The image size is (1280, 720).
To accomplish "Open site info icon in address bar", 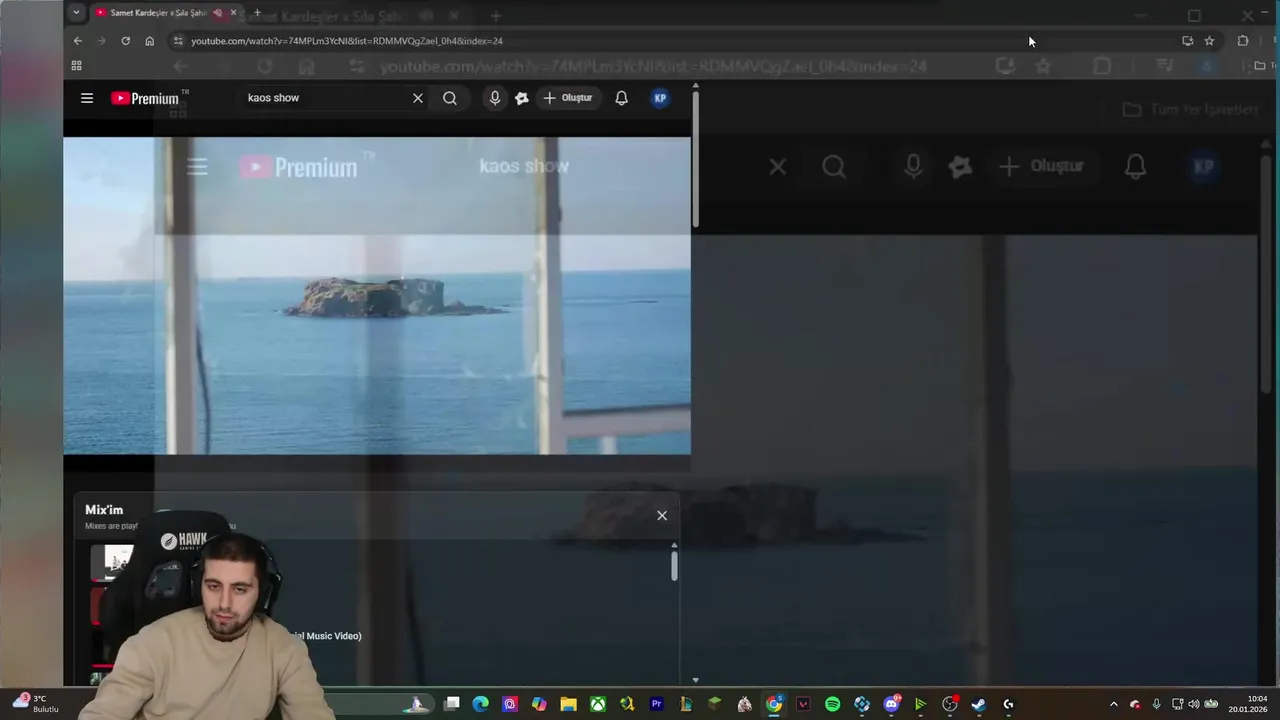I will (x=178, y=41).
